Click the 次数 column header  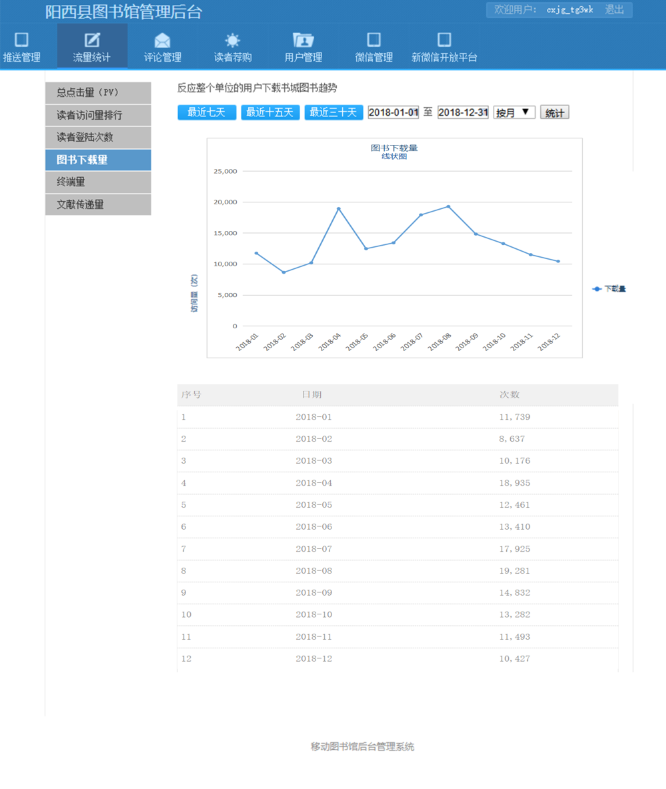509,394
